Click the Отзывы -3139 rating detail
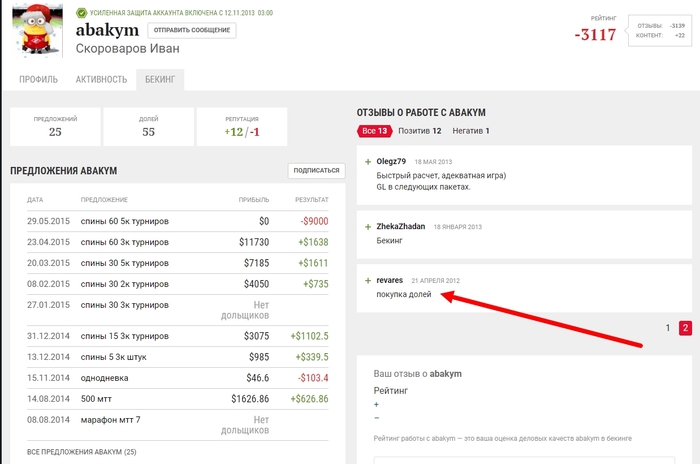 661,25
